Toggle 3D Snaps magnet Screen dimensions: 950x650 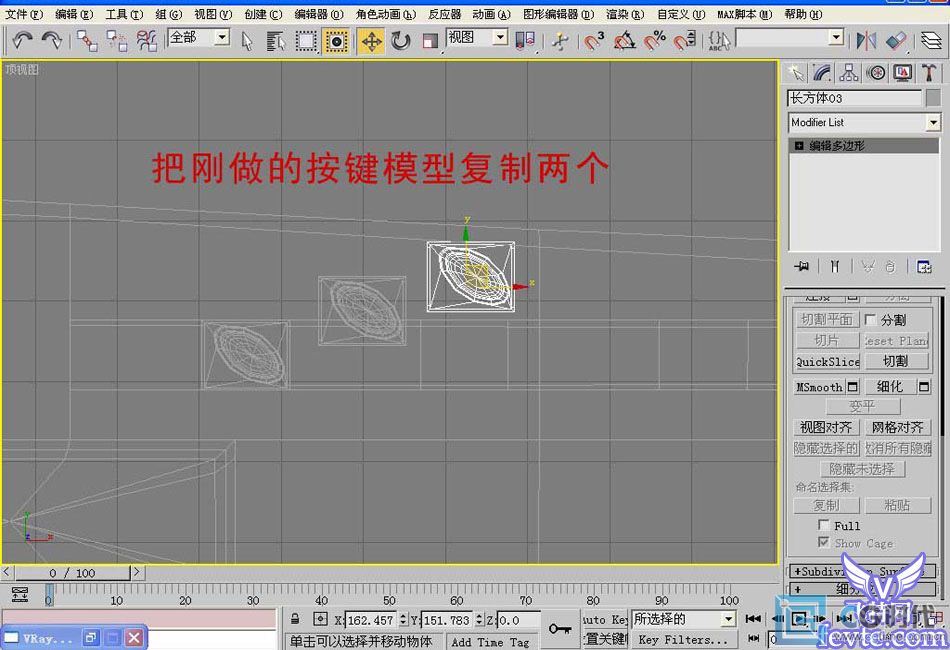pyautogui.click(x=594, y=41)
